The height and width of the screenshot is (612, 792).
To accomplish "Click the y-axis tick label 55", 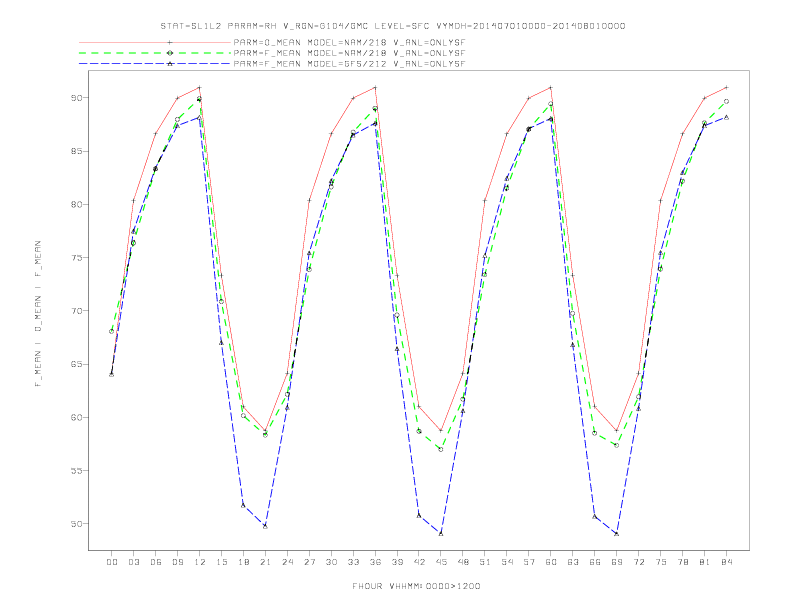I will tap(76, 471).
